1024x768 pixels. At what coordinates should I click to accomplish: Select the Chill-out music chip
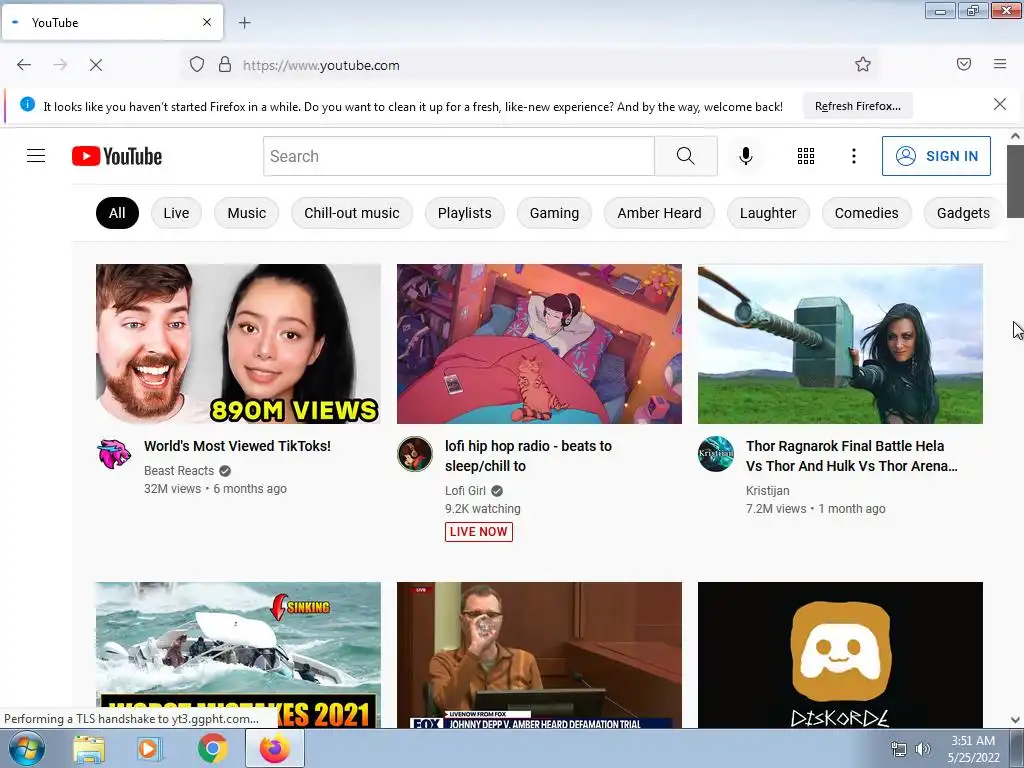[352, 213]
